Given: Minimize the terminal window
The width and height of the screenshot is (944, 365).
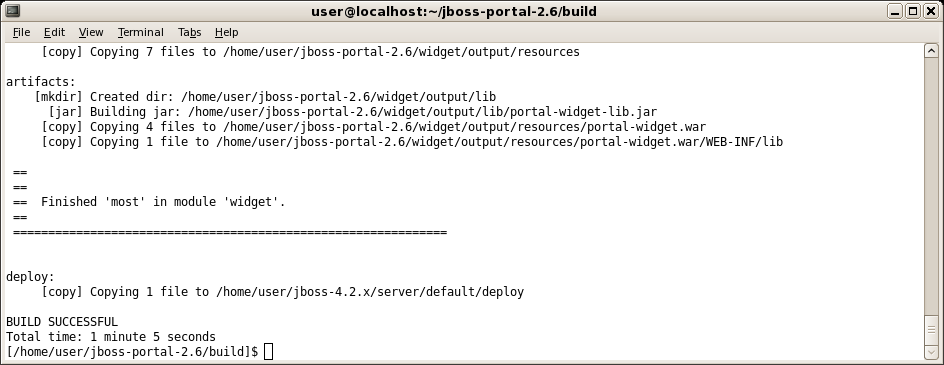Looking at the screenshot, I should tap(895, 11).
